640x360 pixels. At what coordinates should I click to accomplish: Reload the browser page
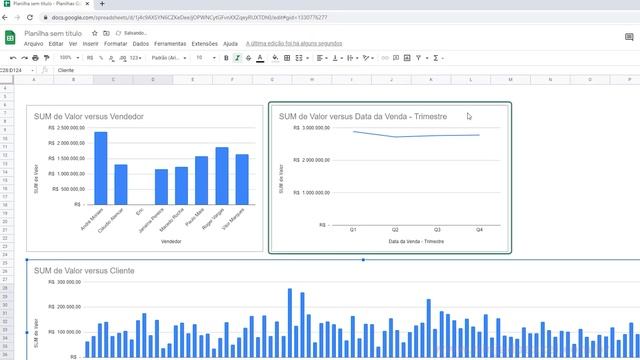30,18
